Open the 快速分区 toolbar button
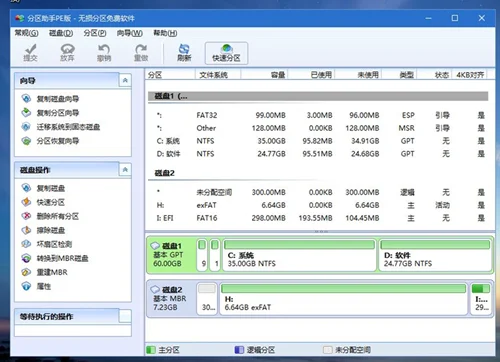 tap(226, 53)
